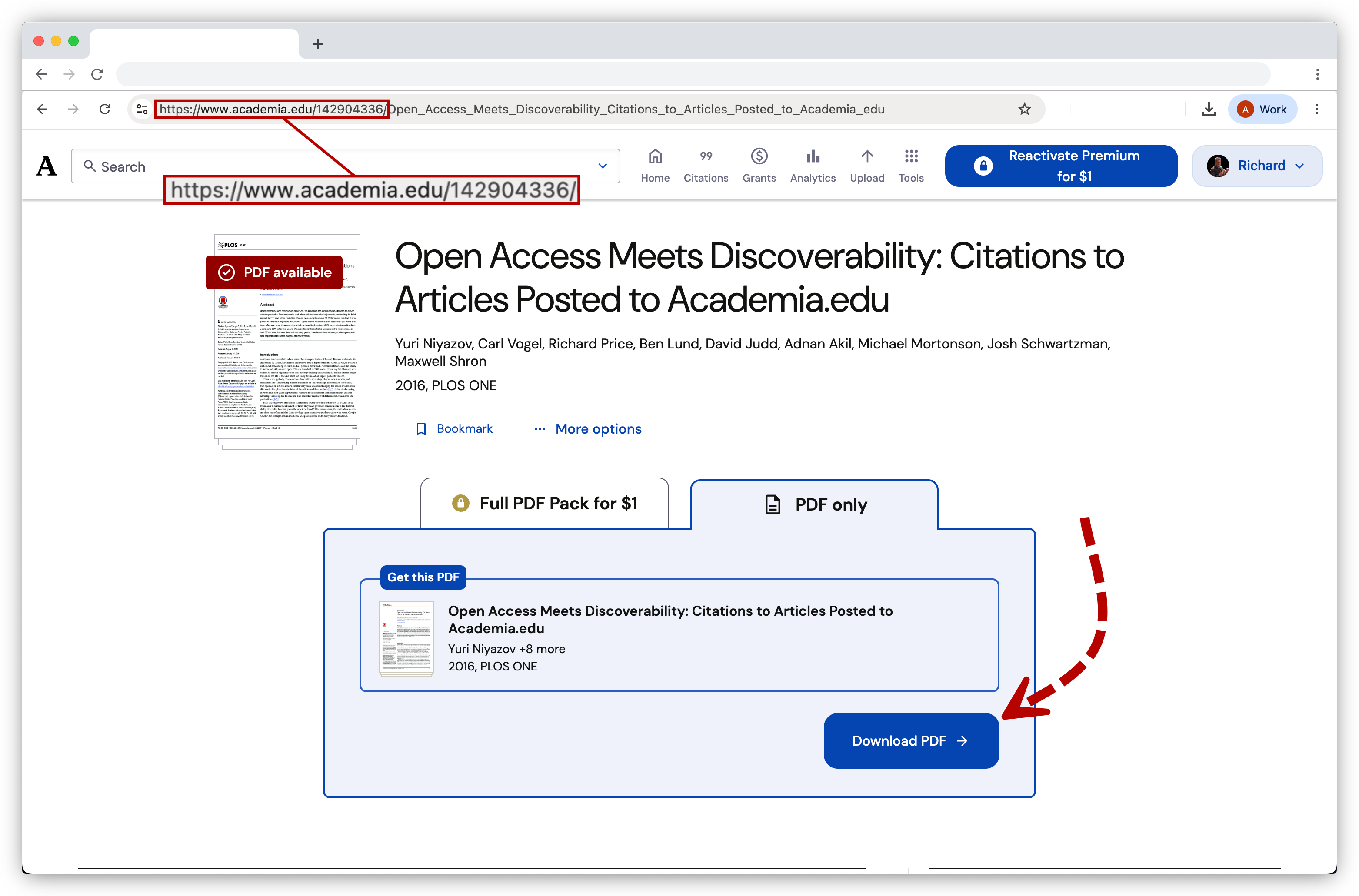
Task: Open the Home navigation icon
Action: (x=655, y=165)
